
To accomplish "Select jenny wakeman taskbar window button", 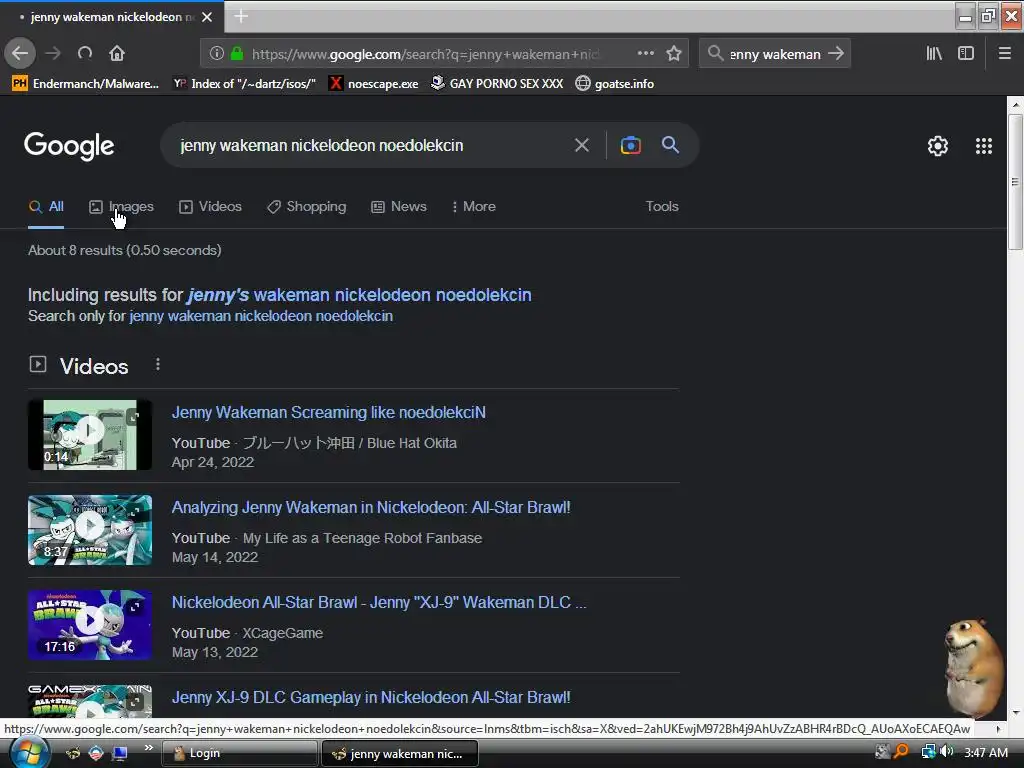I will (x=400, y=753).
